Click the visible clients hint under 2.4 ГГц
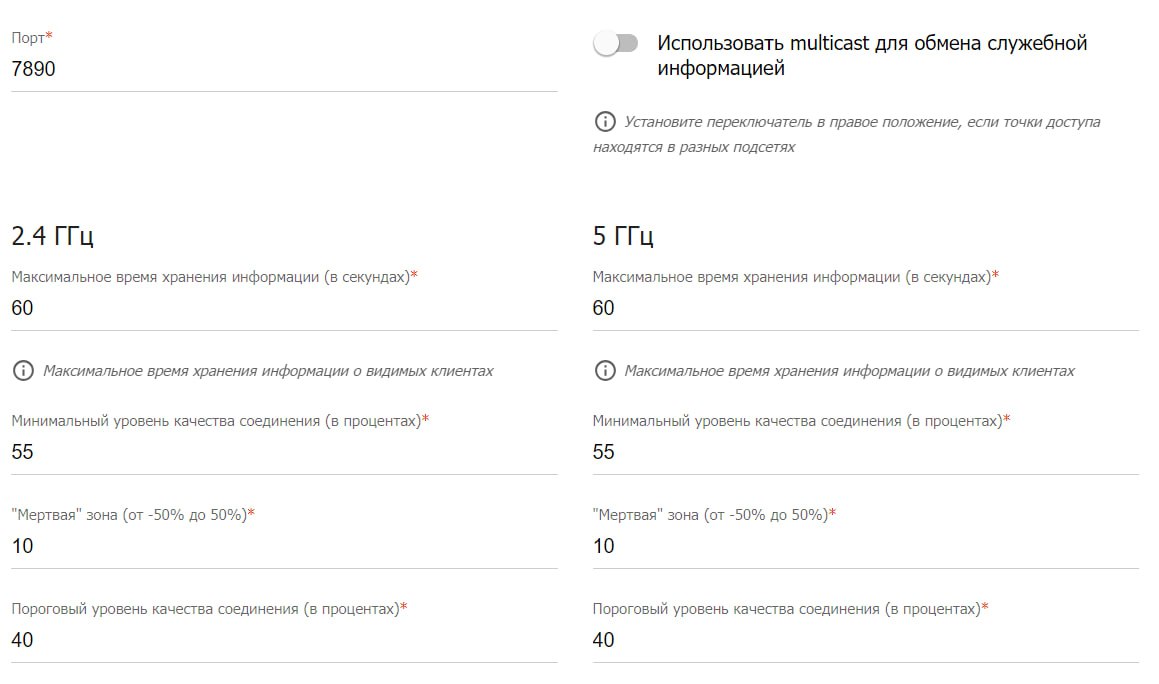The height and width of the screenshot is (684, 1159). (x=268, y=371)
